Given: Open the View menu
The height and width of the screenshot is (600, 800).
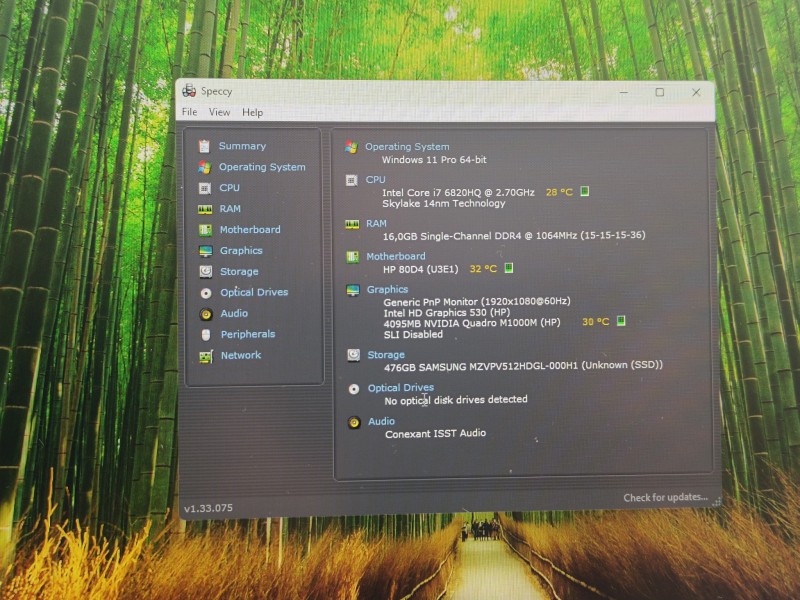Looking at the screenshot, I should tap(219, 112).
